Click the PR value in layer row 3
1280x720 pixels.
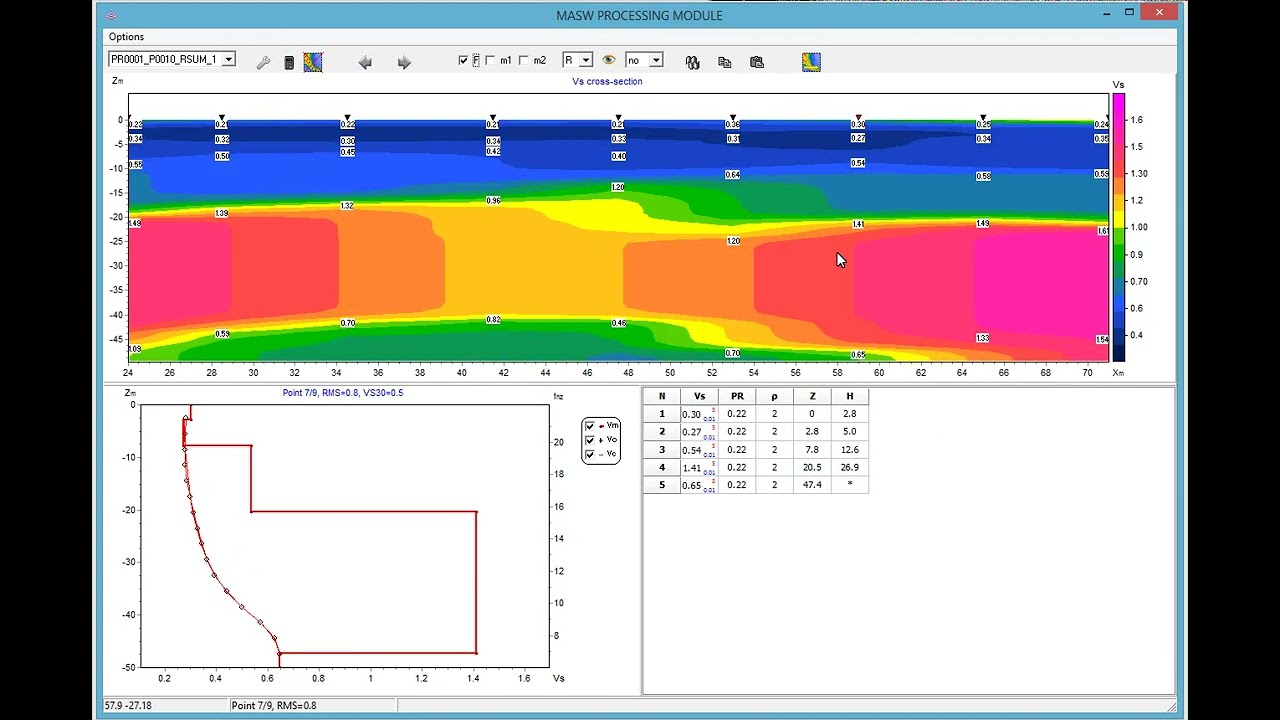(x=737, y=449)
